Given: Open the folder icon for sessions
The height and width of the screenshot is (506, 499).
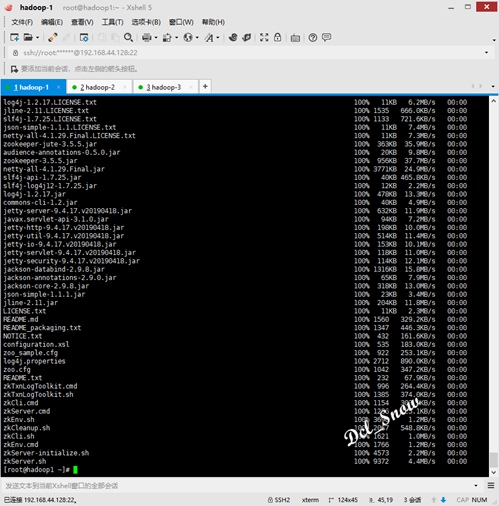Looking at the screenshot, I should point(28,37).
